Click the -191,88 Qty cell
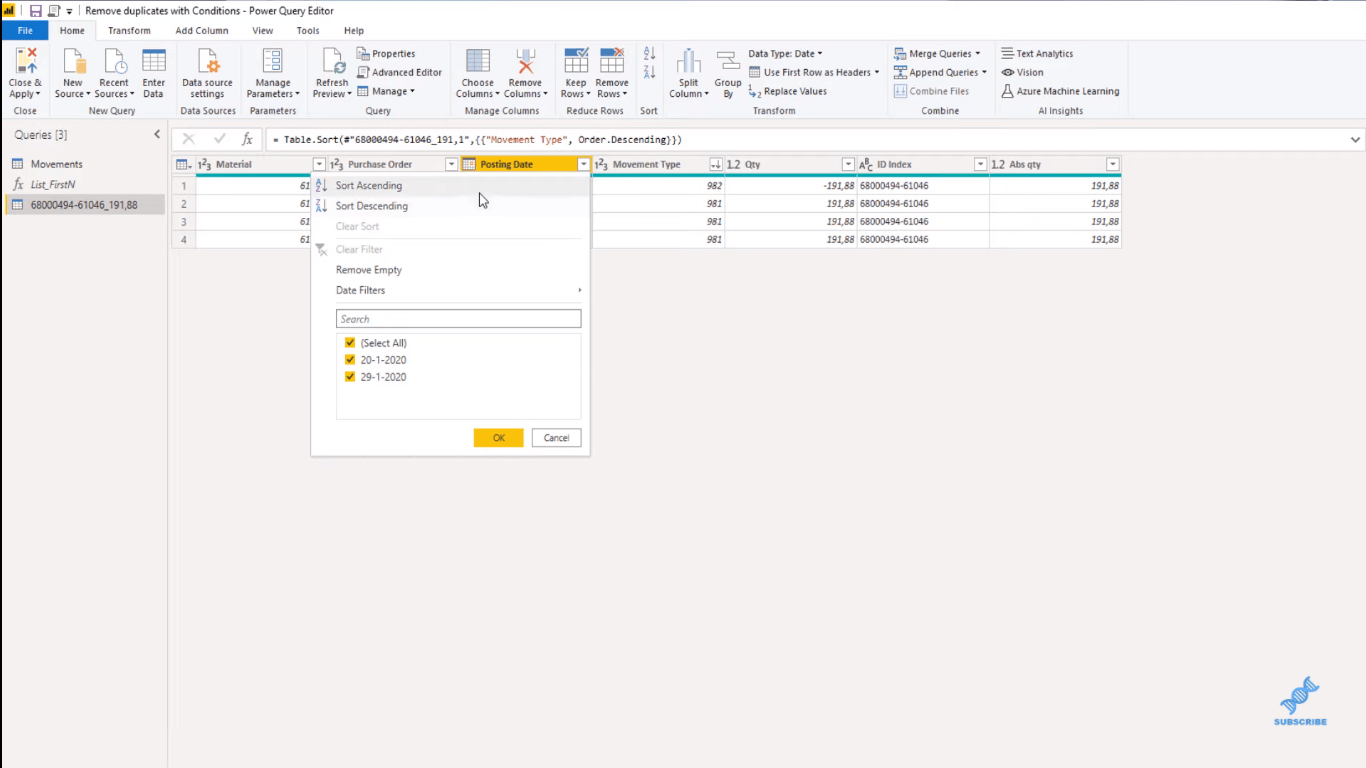Screen dimensions: 1366x768 click(x=791, y=185)
